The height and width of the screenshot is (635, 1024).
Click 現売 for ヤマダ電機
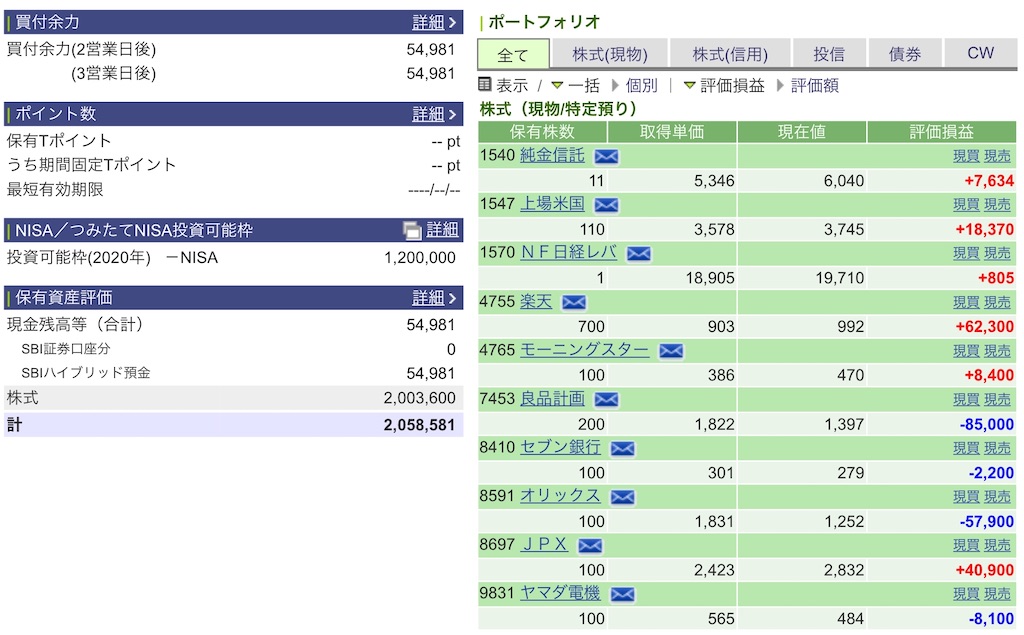[997, 594]
